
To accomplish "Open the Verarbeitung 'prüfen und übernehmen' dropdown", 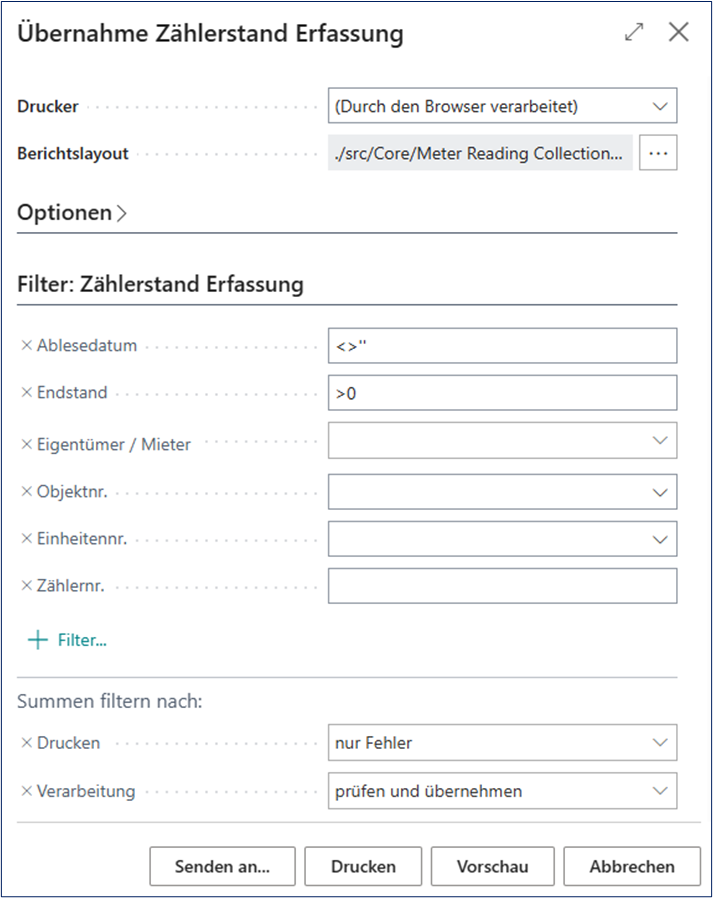I will (502, 791).
